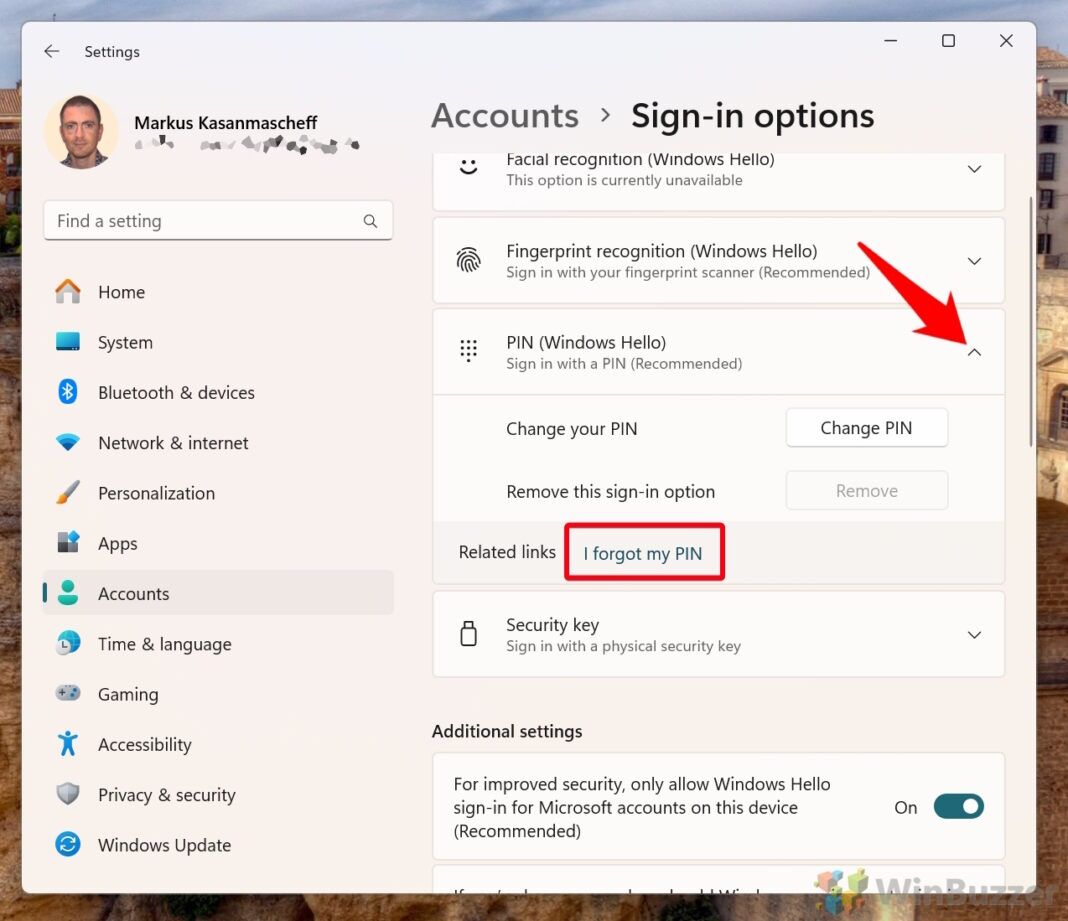The height and width of the screenshot is (921, 1068).
Task: Click the PIN keypad dots icon
Action: click(x=468, y=351)
